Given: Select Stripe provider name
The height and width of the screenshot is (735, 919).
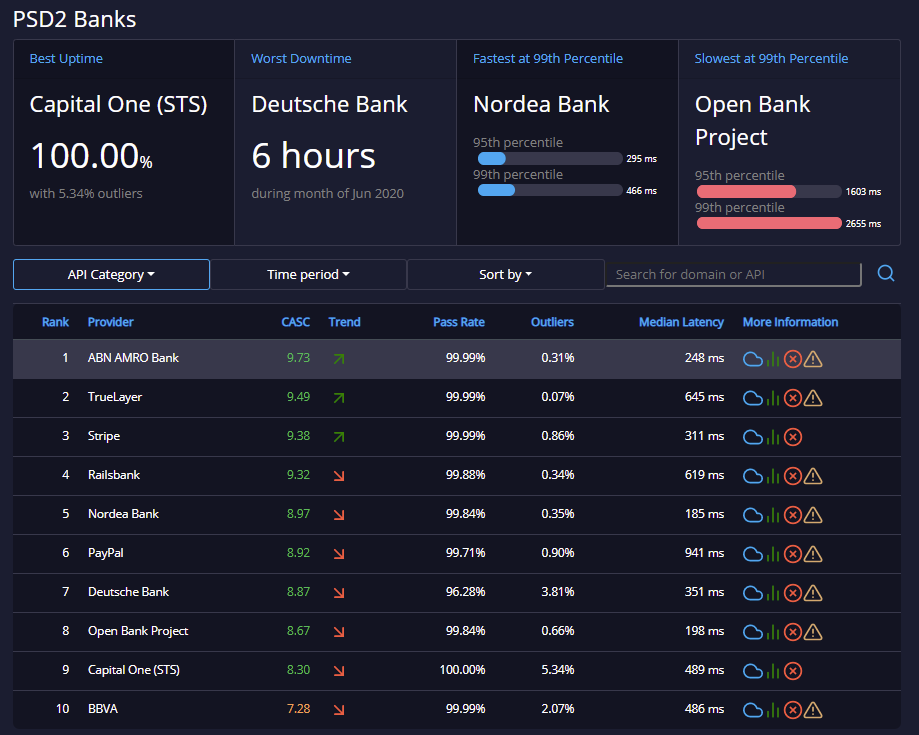Looking at the screenshot, I should point(104,435).
